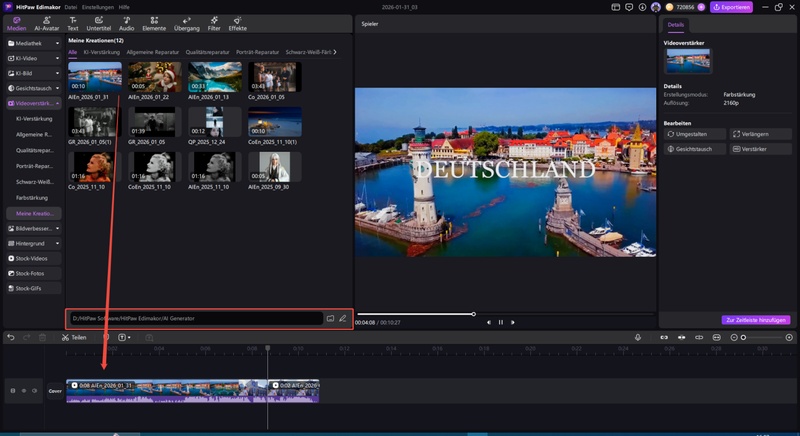Viewport: 800px width, 436px height.
Task: Zoom out the timeline with minus icon
Action: point(734,338)
